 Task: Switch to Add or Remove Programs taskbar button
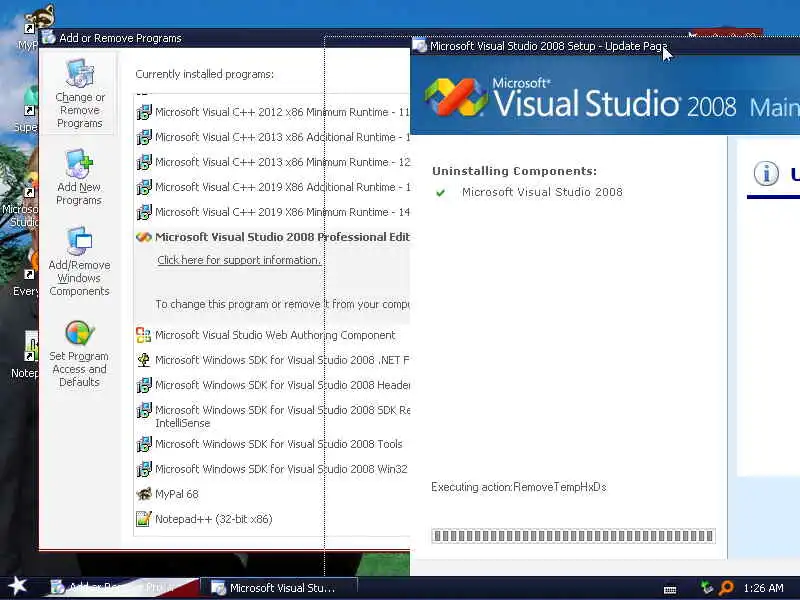point(122,588)
